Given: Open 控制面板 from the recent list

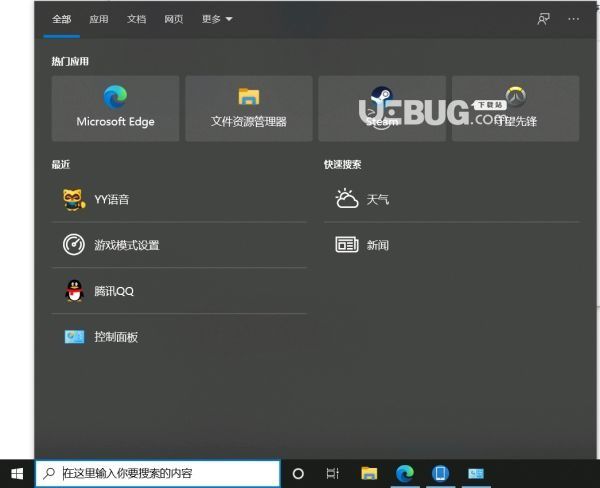Looking at the screenshot, I should [179, 337].
